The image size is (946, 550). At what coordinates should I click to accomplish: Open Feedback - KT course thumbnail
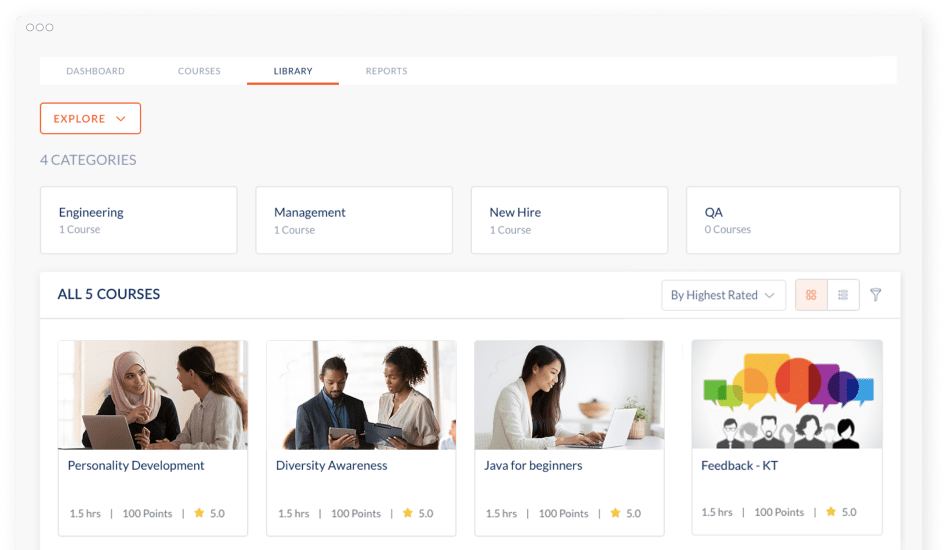pyautogui.click(x=787, y=394)
